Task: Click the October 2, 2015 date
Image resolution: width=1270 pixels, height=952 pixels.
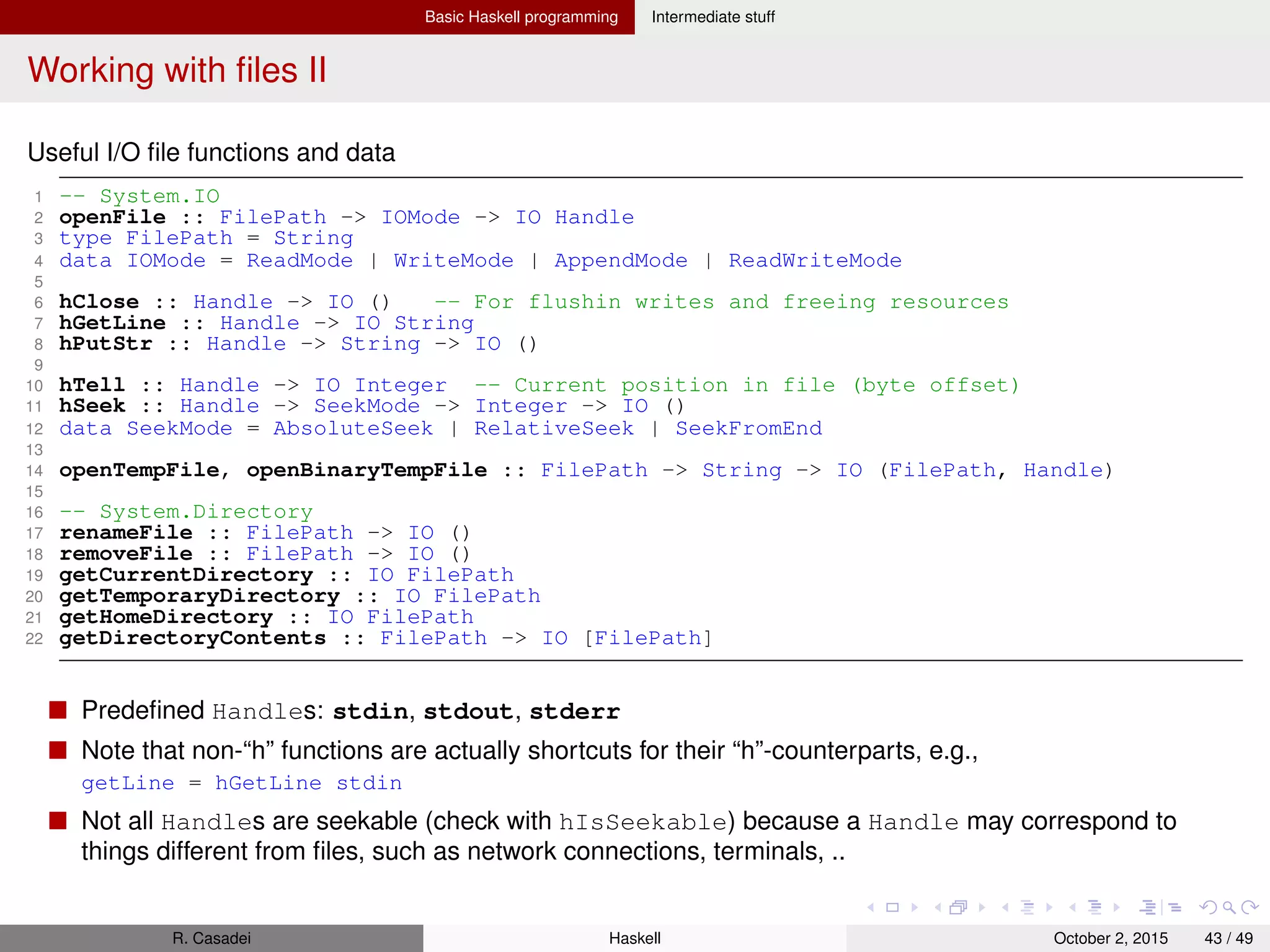Action: click(1111, 938)
